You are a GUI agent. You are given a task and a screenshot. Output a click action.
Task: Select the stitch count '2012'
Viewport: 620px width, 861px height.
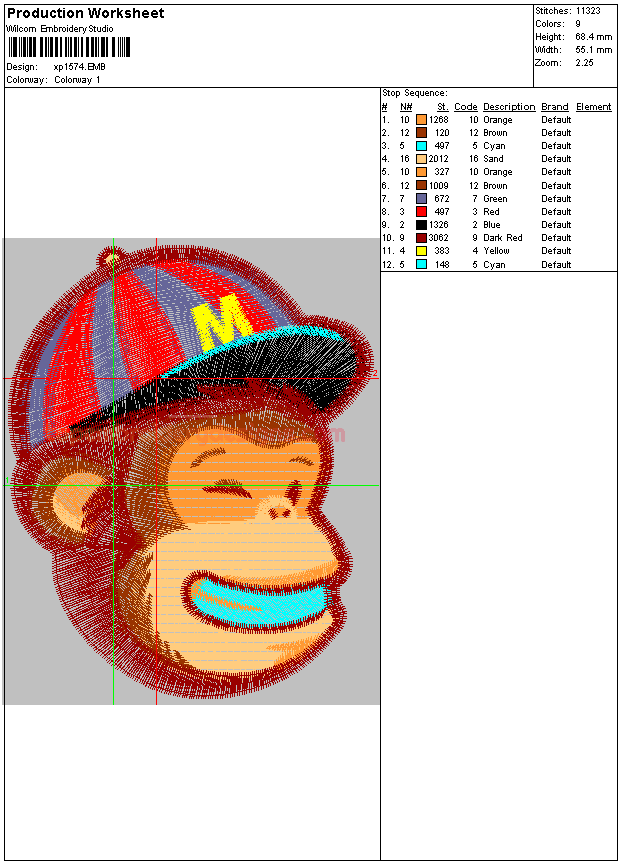coord(438,159)
